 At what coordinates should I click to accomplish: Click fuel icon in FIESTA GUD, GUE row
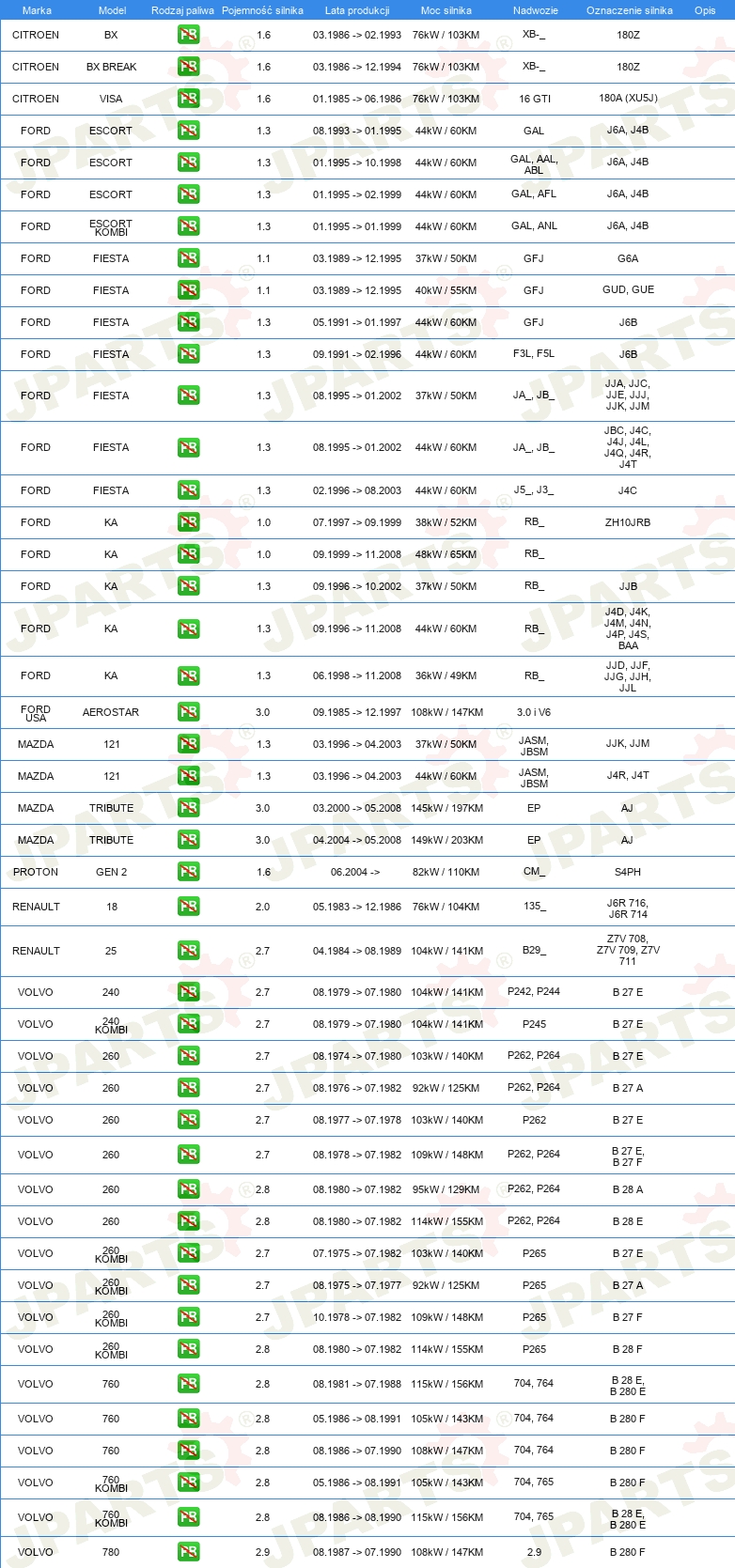188,290
